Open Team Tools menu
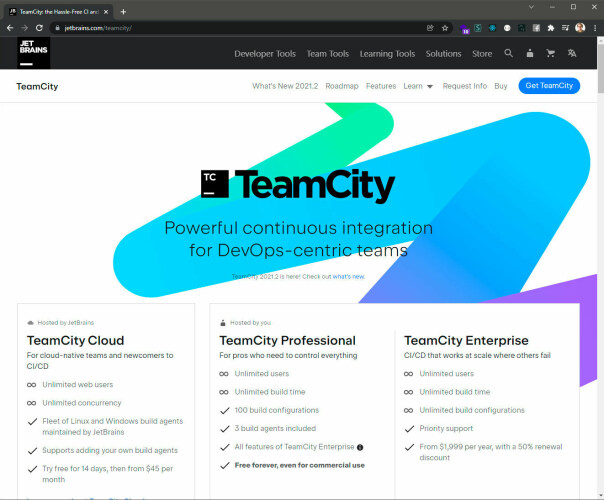 pos(328,54)
